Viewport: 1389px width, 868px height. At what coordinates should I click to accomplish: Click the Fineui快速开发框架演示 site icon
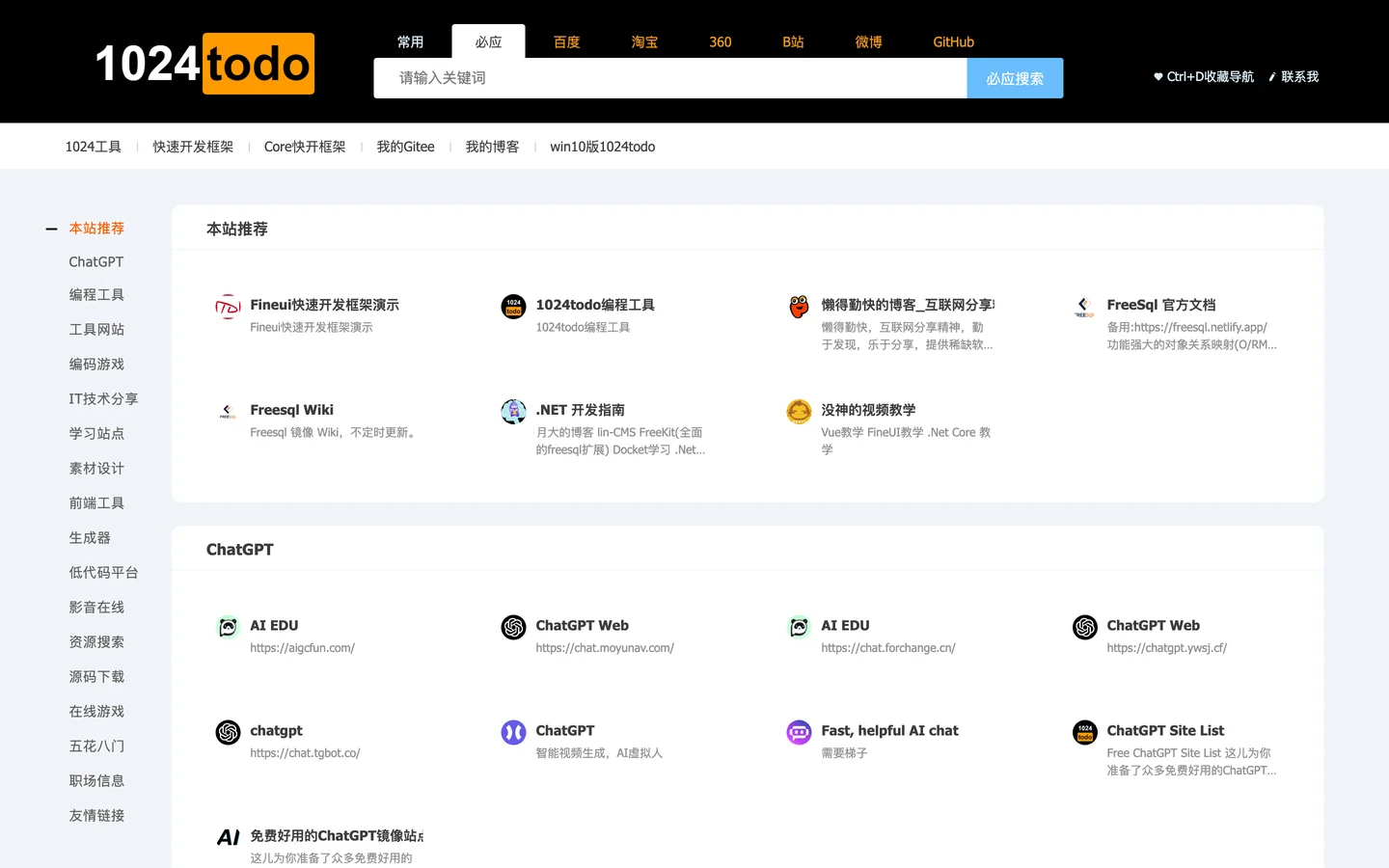click(x=228, y=307)
